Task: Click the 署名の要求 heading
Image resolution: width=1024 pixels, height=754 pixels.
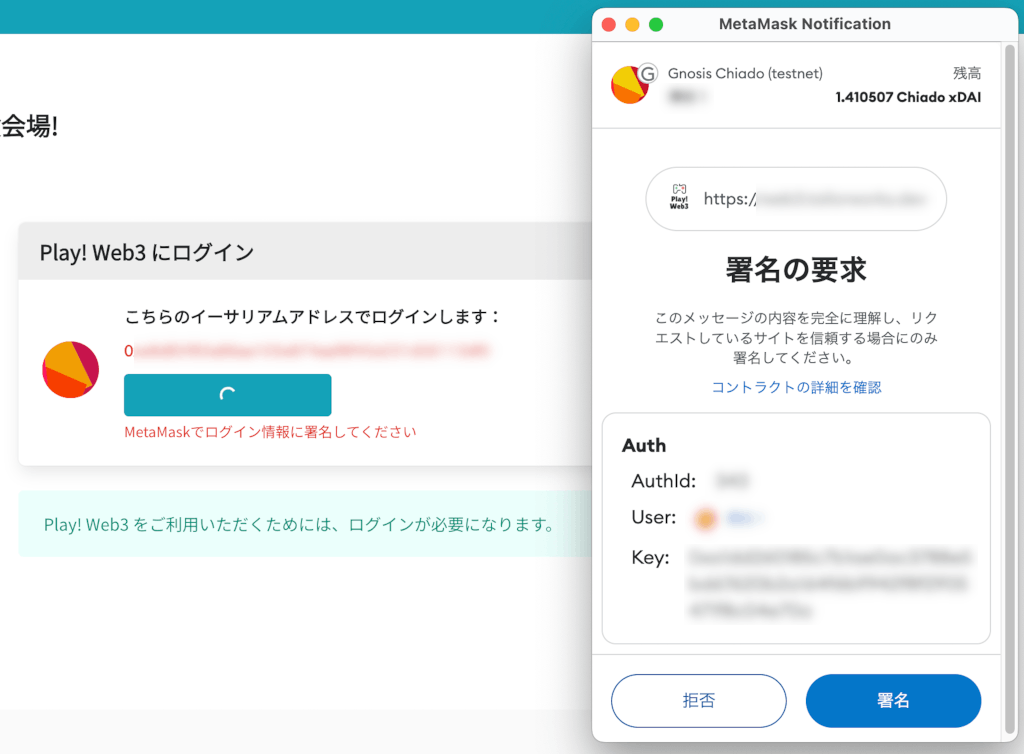Action: point(796,270)
